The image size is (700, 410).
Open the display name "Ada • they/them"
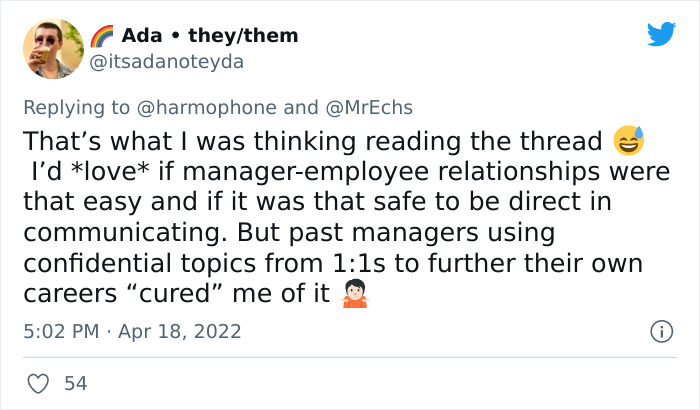[210, 36]
